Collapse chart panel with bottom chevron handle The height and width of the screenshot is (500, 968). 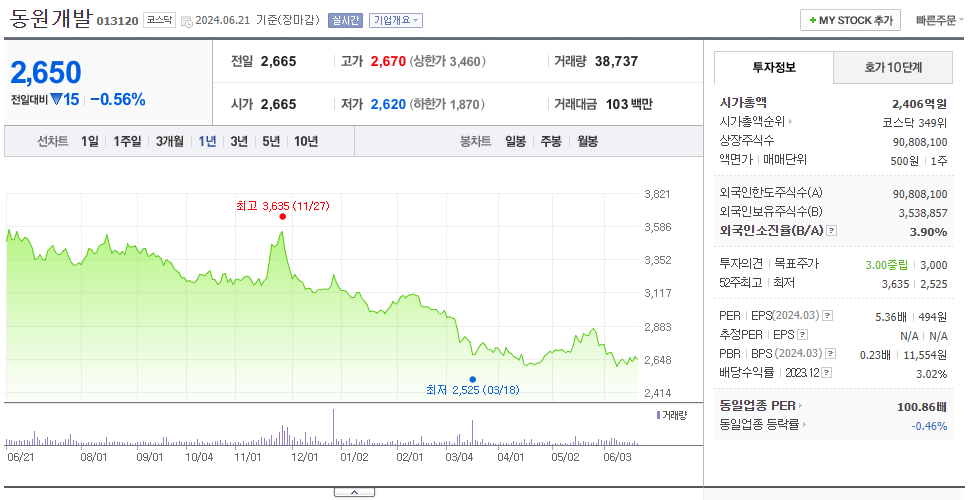pyautogui.click(x=354, y=492)
